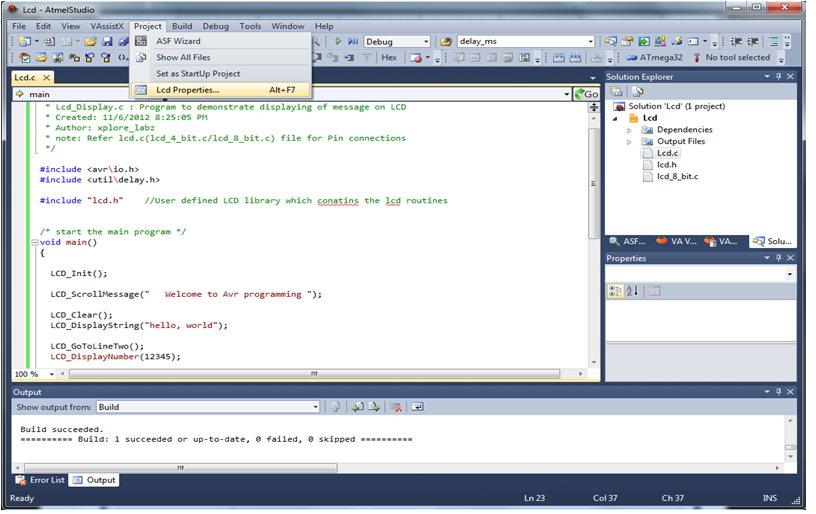Click the Solution Explorer toolbar icon
This screenshot has height=514, width=816.
610,41
